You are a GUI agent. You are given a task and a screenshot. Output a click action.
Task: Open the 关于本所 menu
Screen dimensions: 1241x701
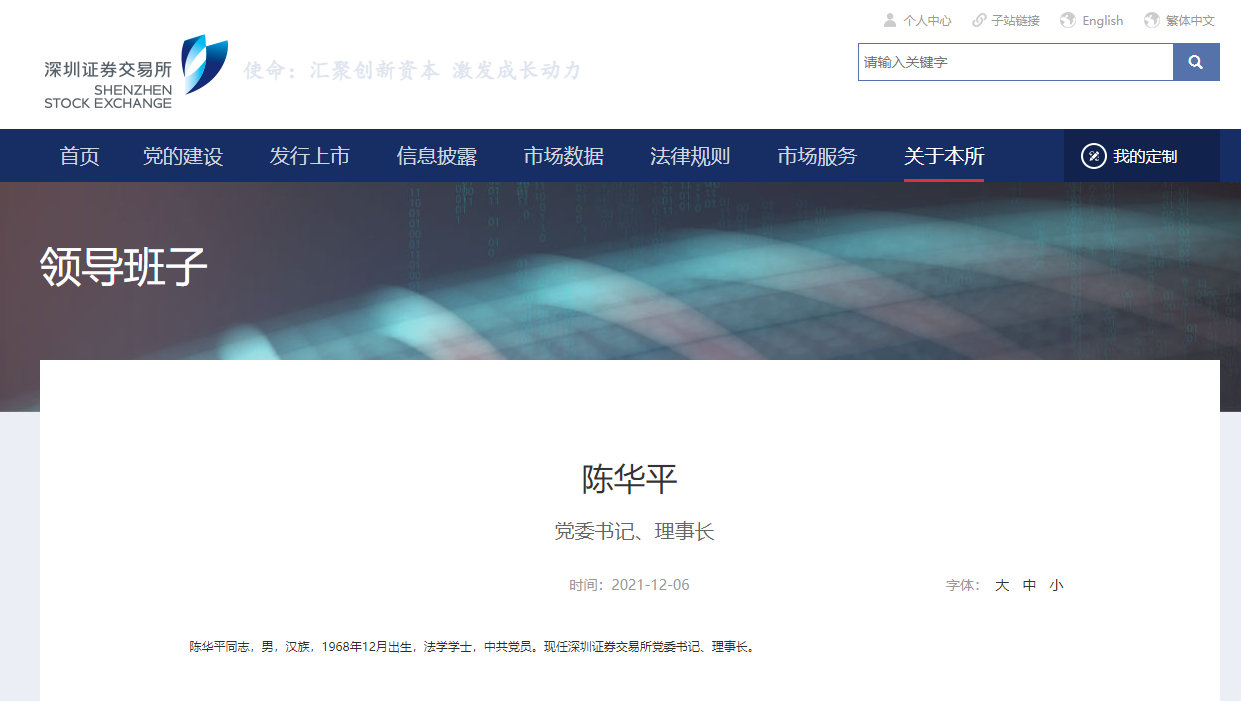(944, 156)
